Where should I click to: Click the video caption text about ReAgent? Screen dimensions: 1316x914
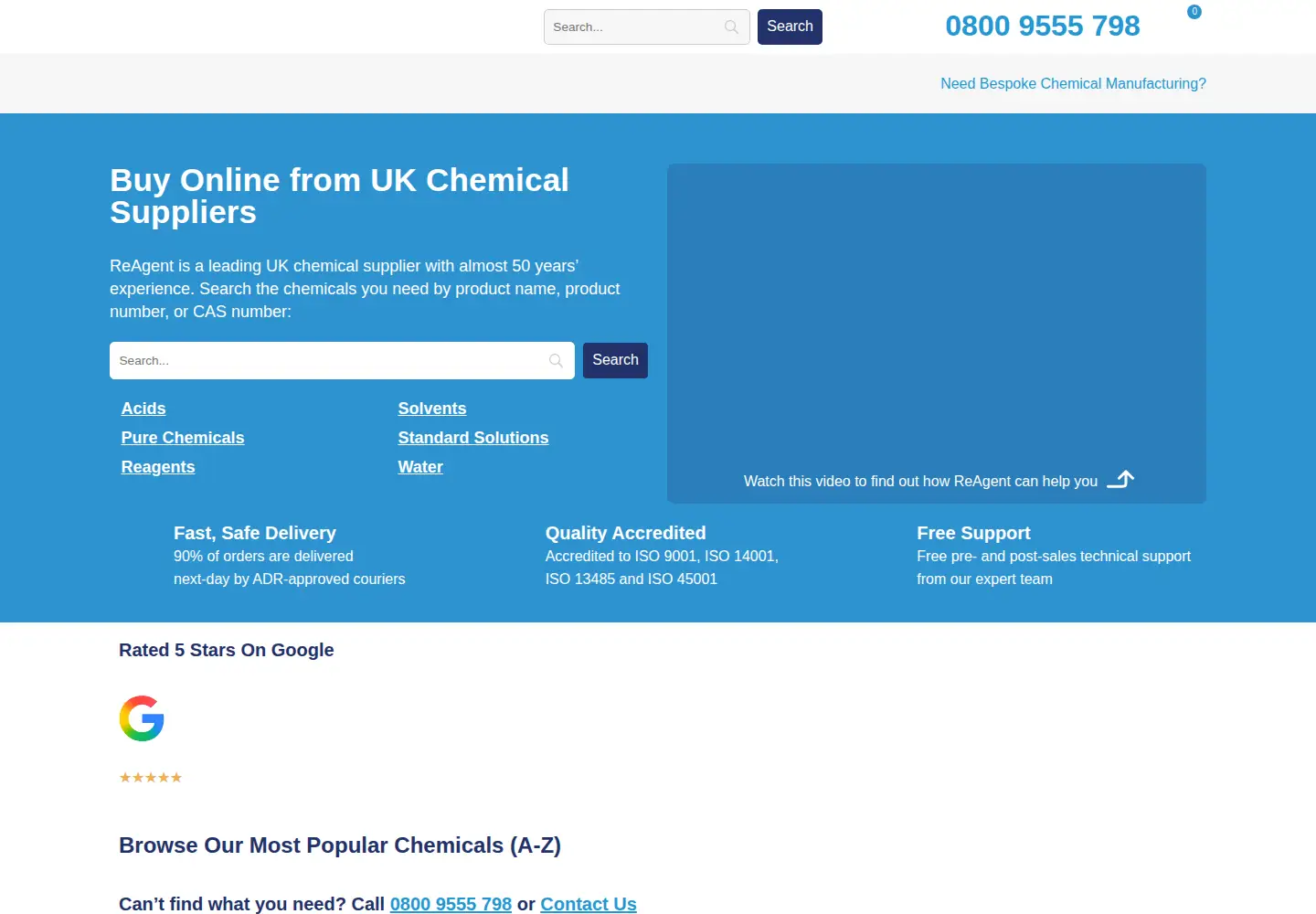click(920, 481)
